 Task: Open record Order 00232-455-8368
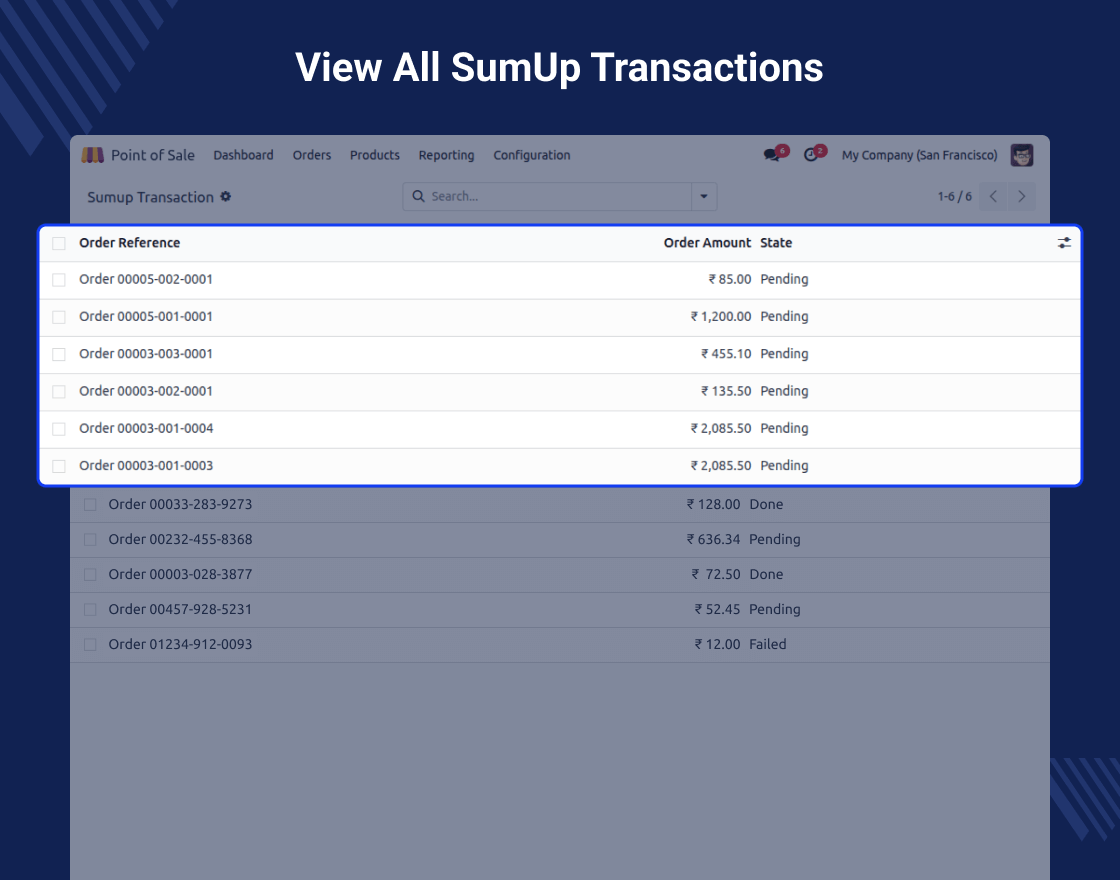[180, 539]
